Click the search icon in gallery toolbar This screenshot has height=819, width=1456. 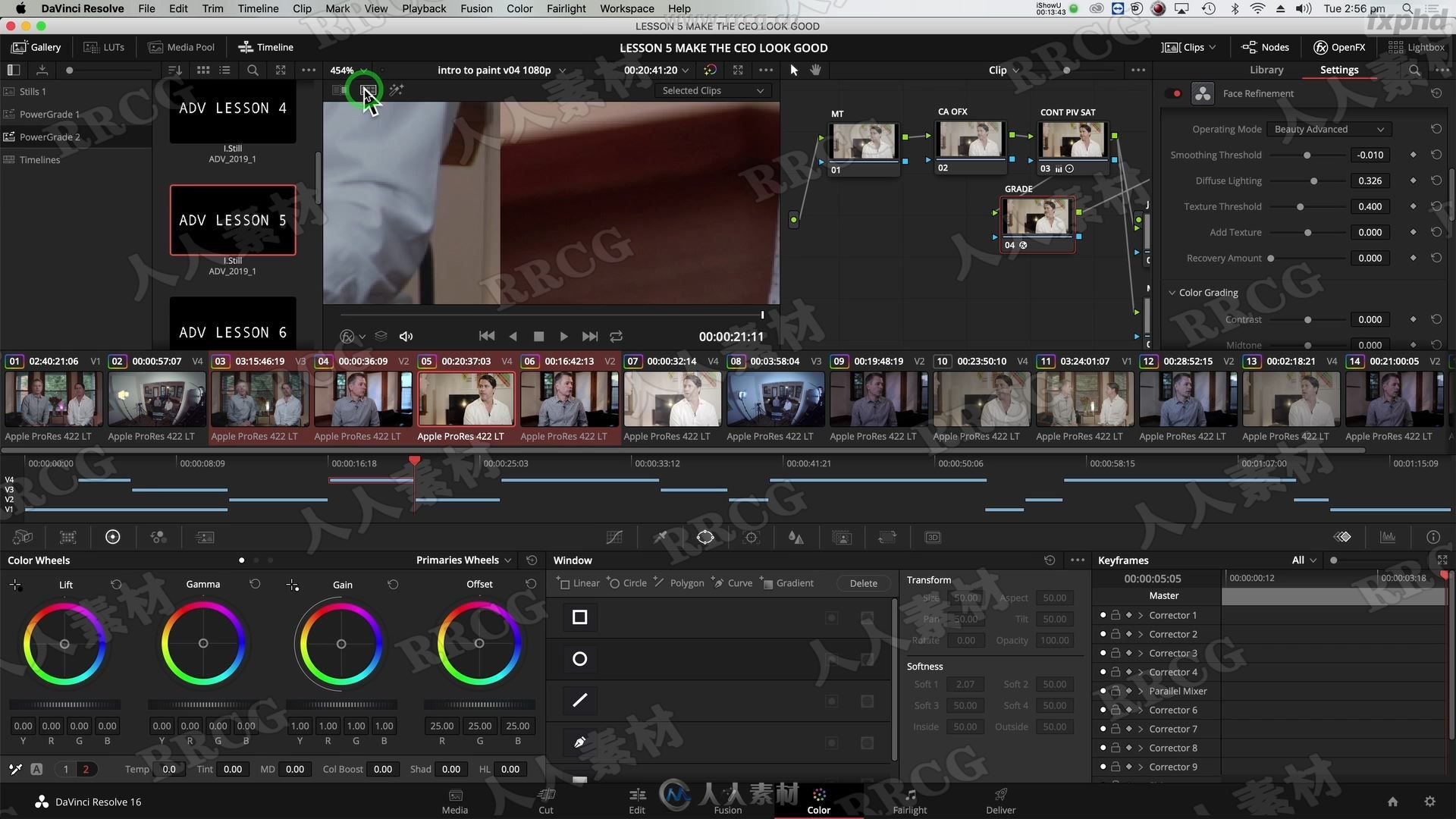[x=253, y=70]
